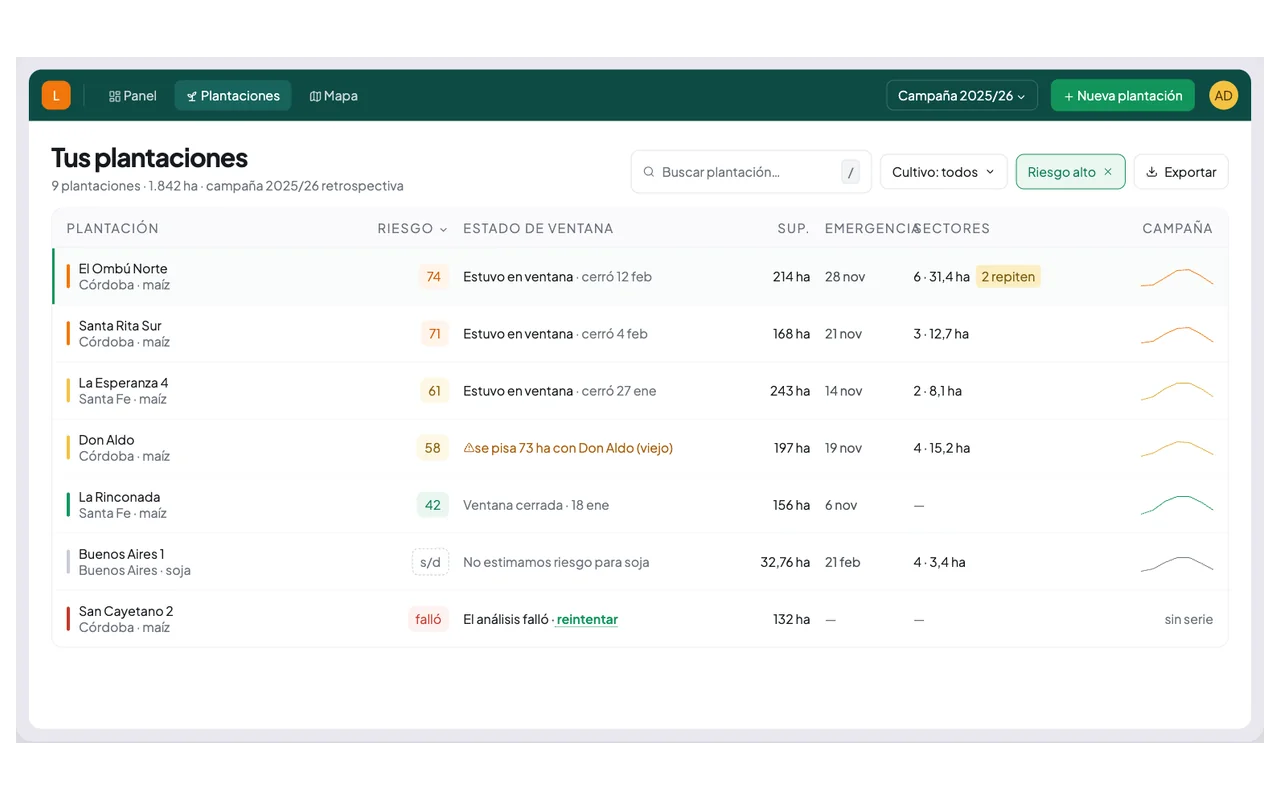Click the 21 feb emergence date

843,562
